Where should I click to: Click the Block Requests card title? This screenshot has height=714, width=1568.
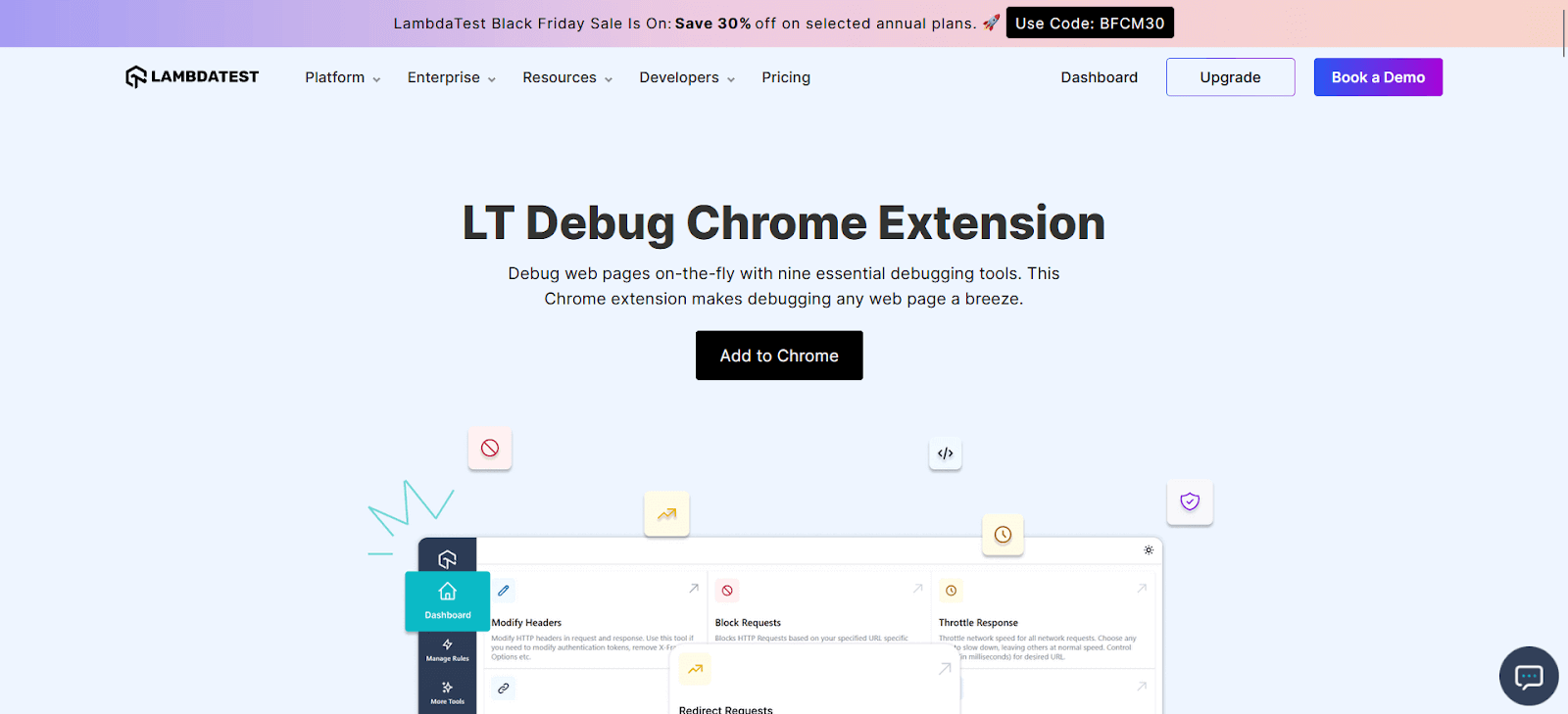click(748, 623)
